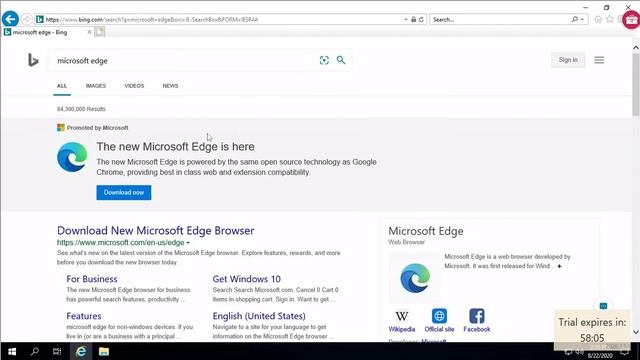The height and width of the screenshot is (360, 640).
Task: Open Facebook icon in Edge panel
Action: (x=477, y=316)
